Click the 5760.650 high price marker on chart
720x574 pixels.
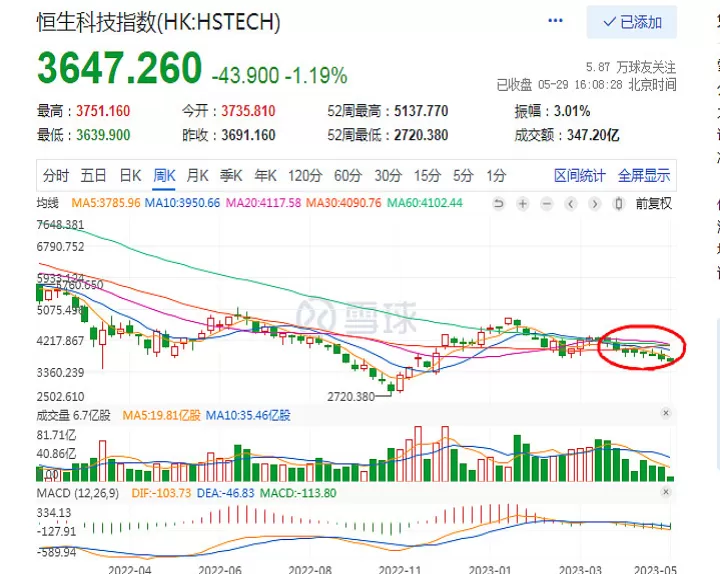coord(79,285)
